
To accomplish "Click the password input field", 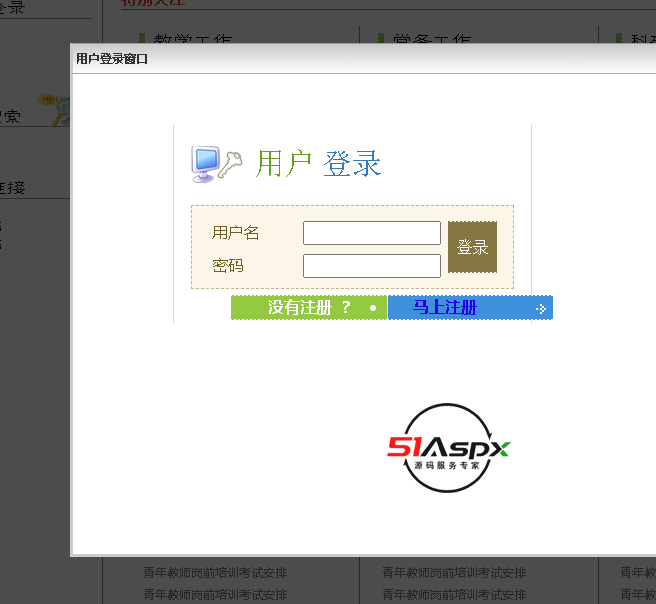I will point(372,266).
